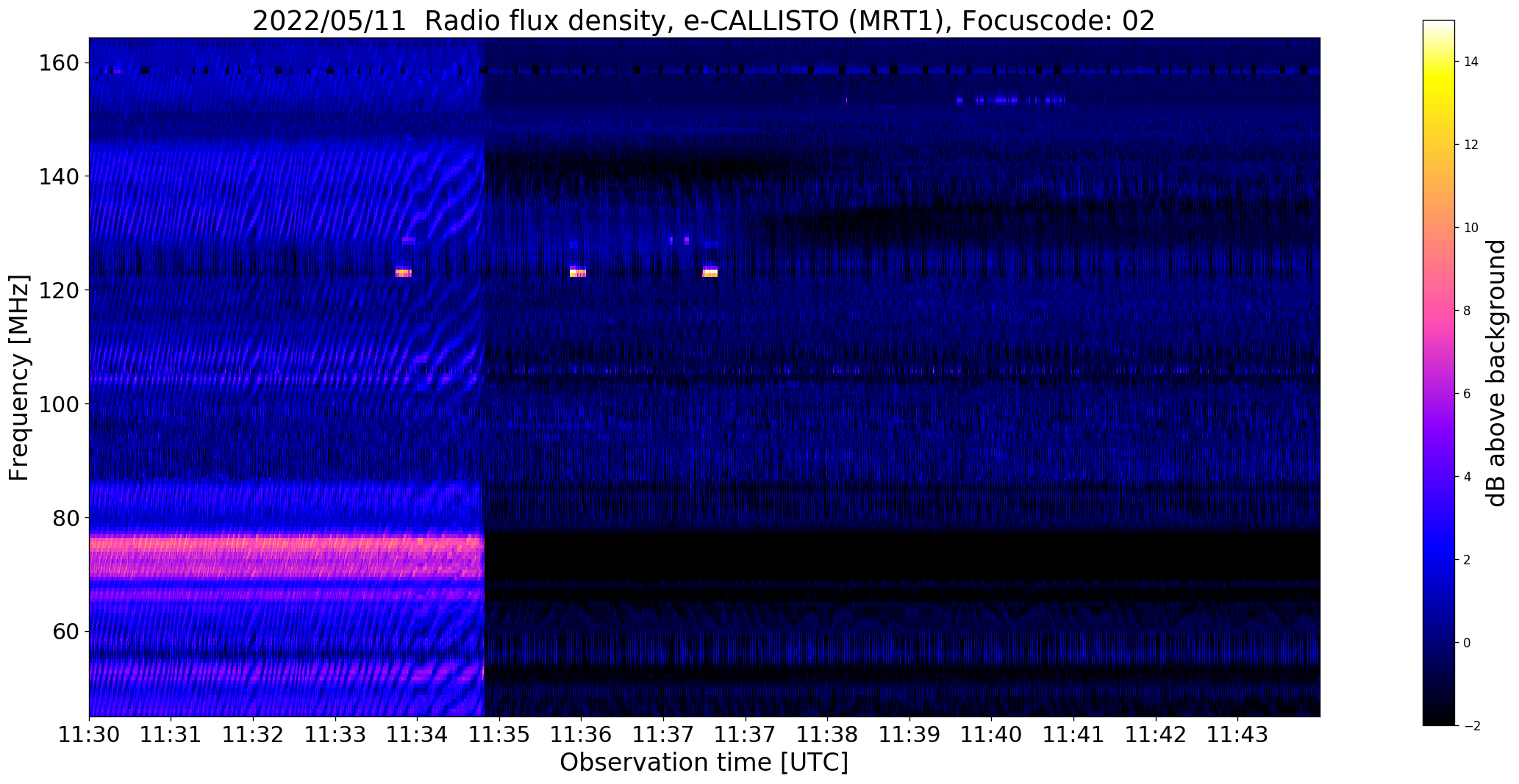Click the 11:41 time tick label
The width and height of the screenshot is (1519, 784).
(x=1073, y=734)
